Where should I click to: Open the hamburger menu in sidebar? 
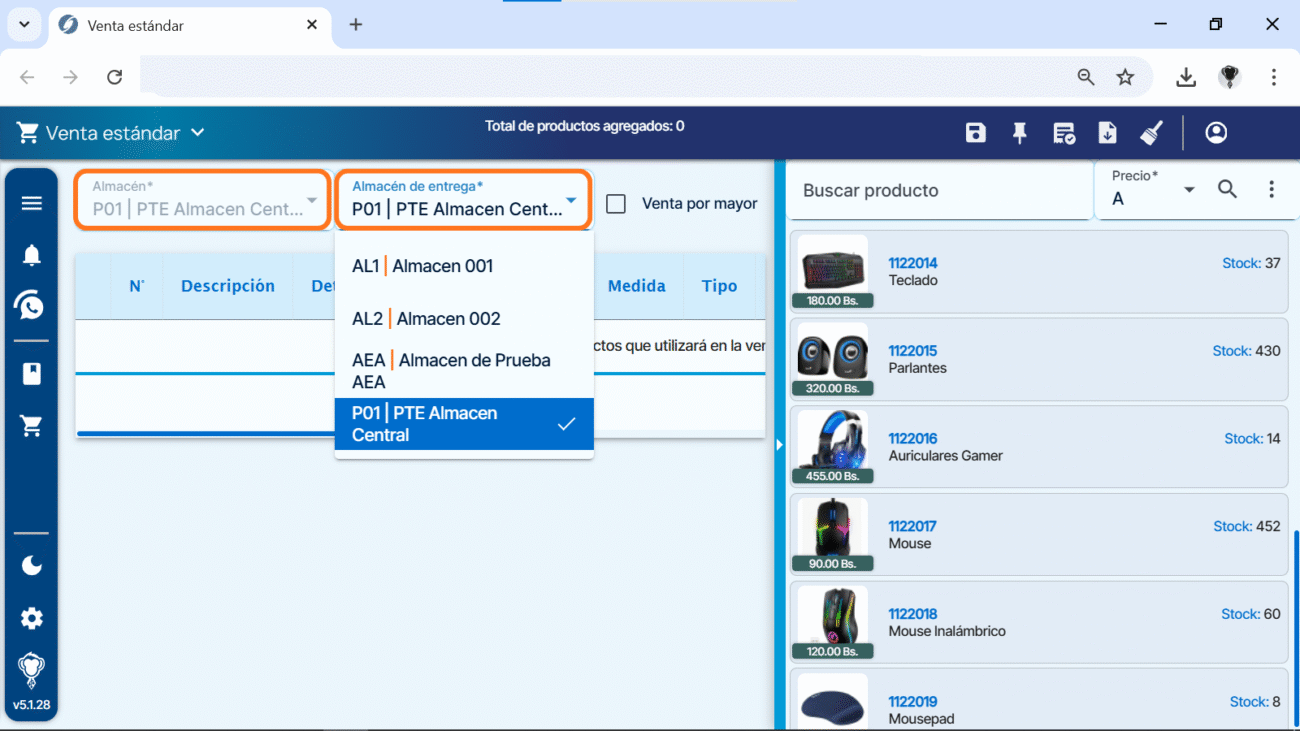click(x=32, y=203)
